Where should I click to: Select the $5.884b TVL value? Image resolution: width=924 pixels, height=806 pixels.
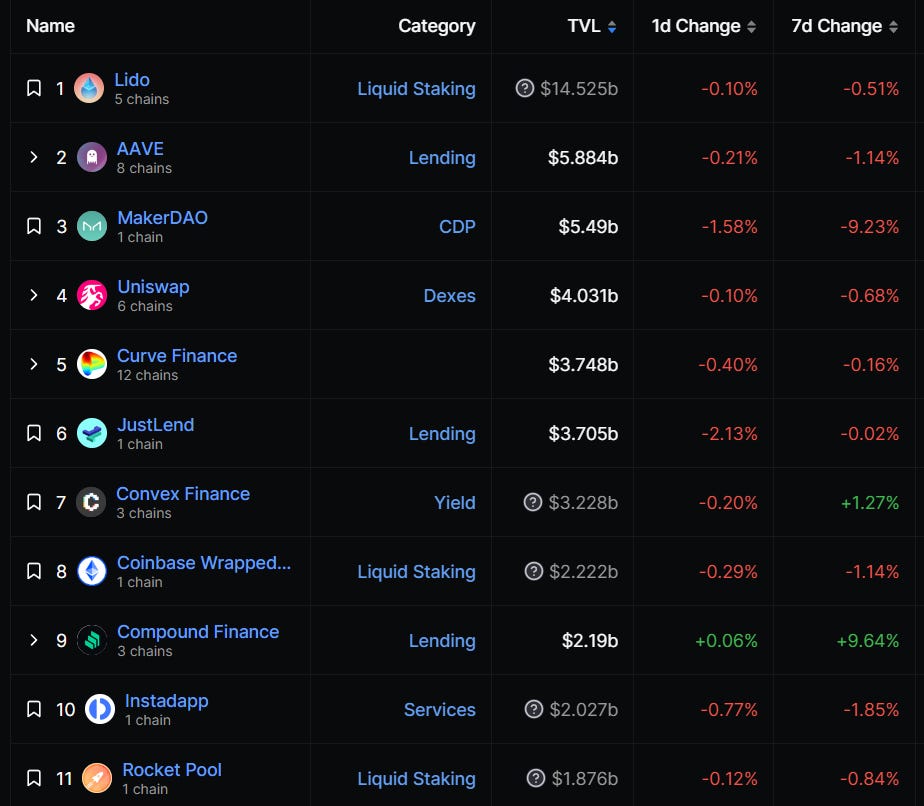pyautogui.click(x=583, y=157)
